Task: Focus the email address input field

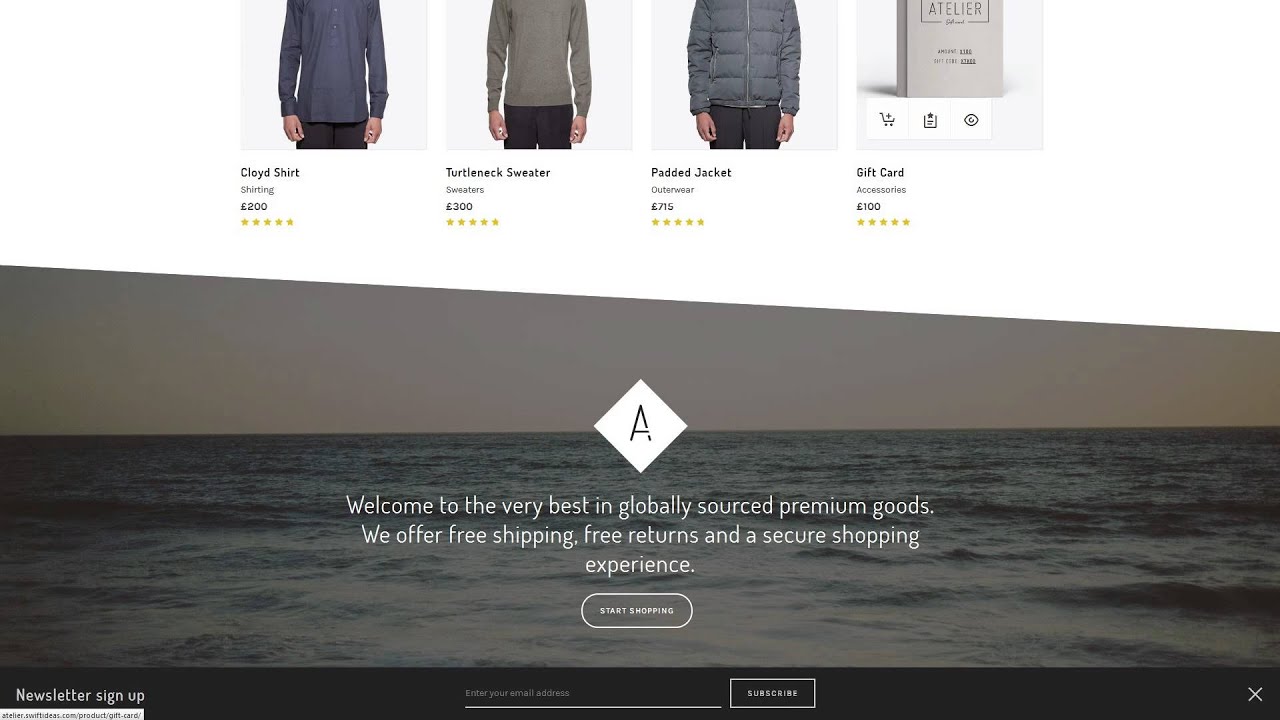Action: [593, 693]
